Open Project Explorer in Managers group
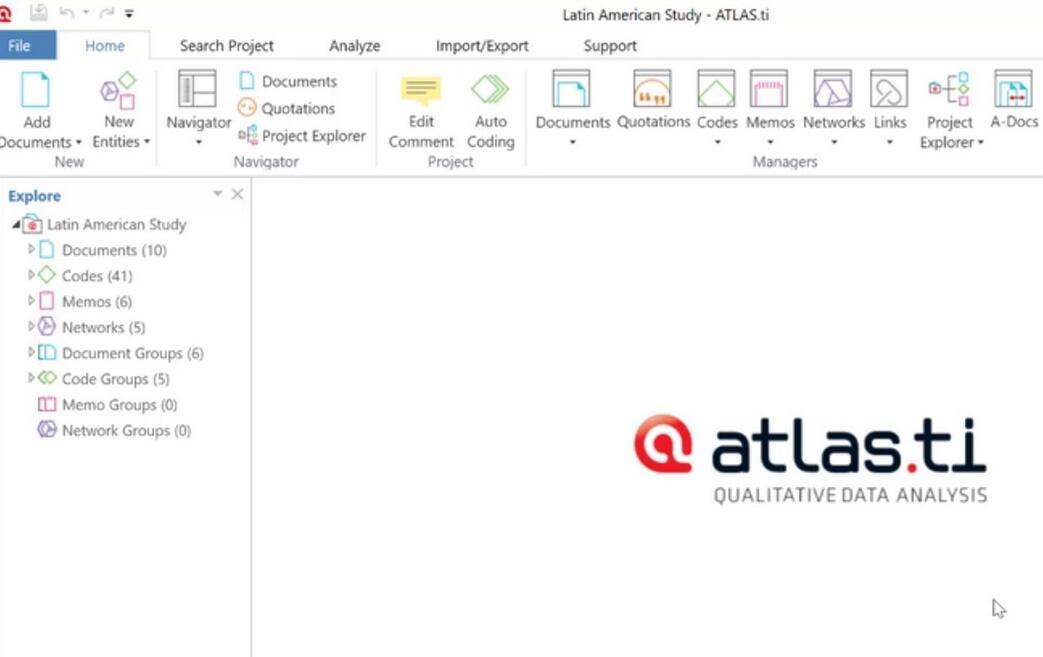1043x657 pixels. point(950,89)
